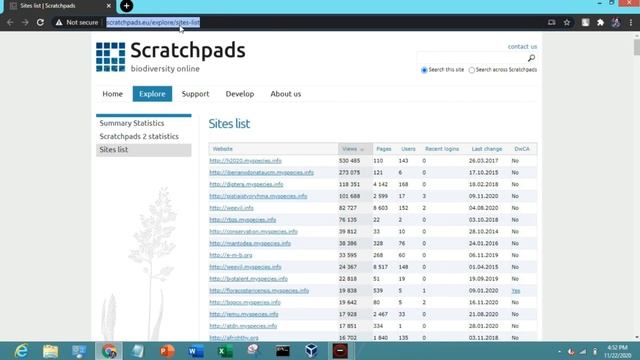This screenshot has width=640, height=360.
Task: Open Word from the taskbar
Action: point(196,351)
